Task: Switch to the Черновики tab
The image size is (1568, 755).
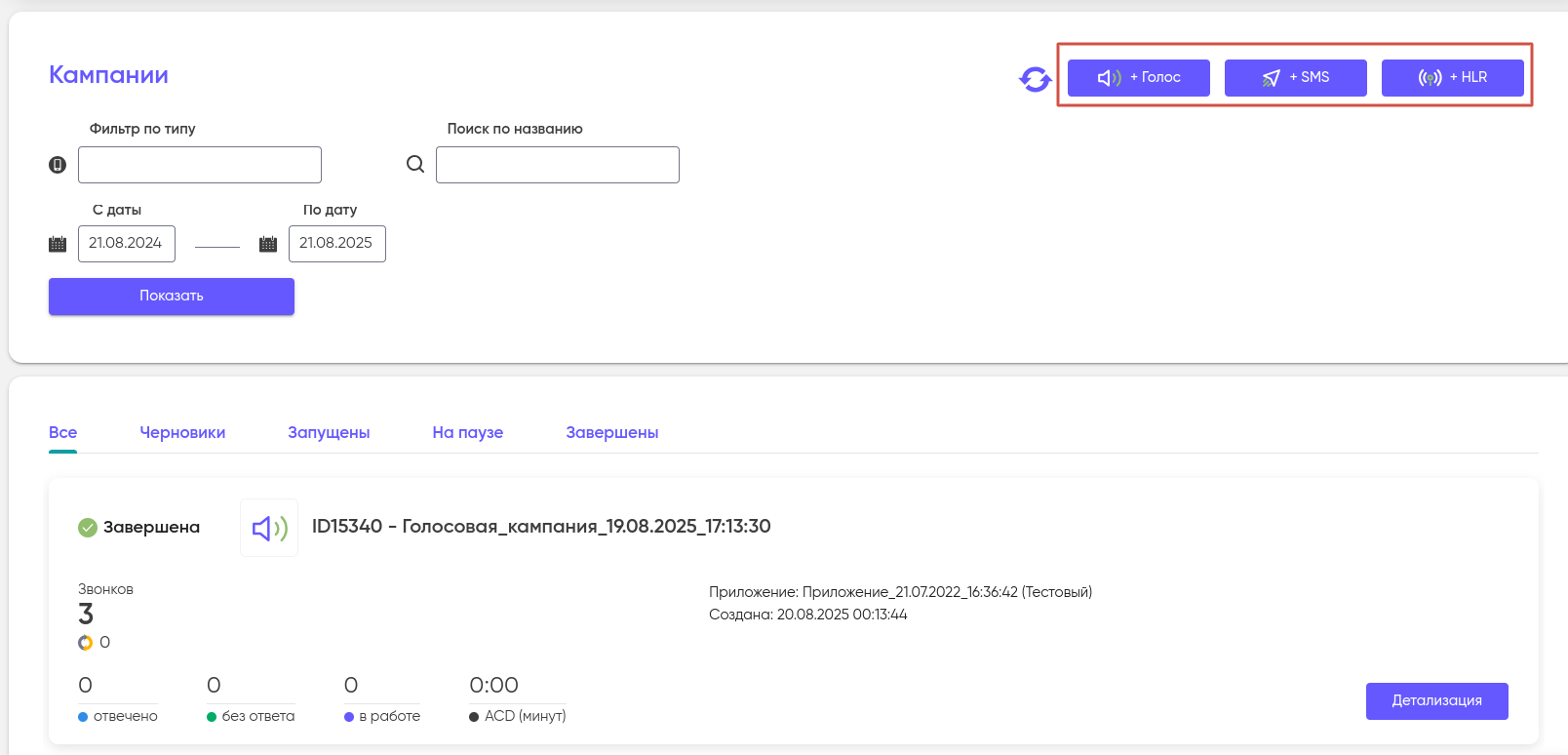Action: click(182, 433)
